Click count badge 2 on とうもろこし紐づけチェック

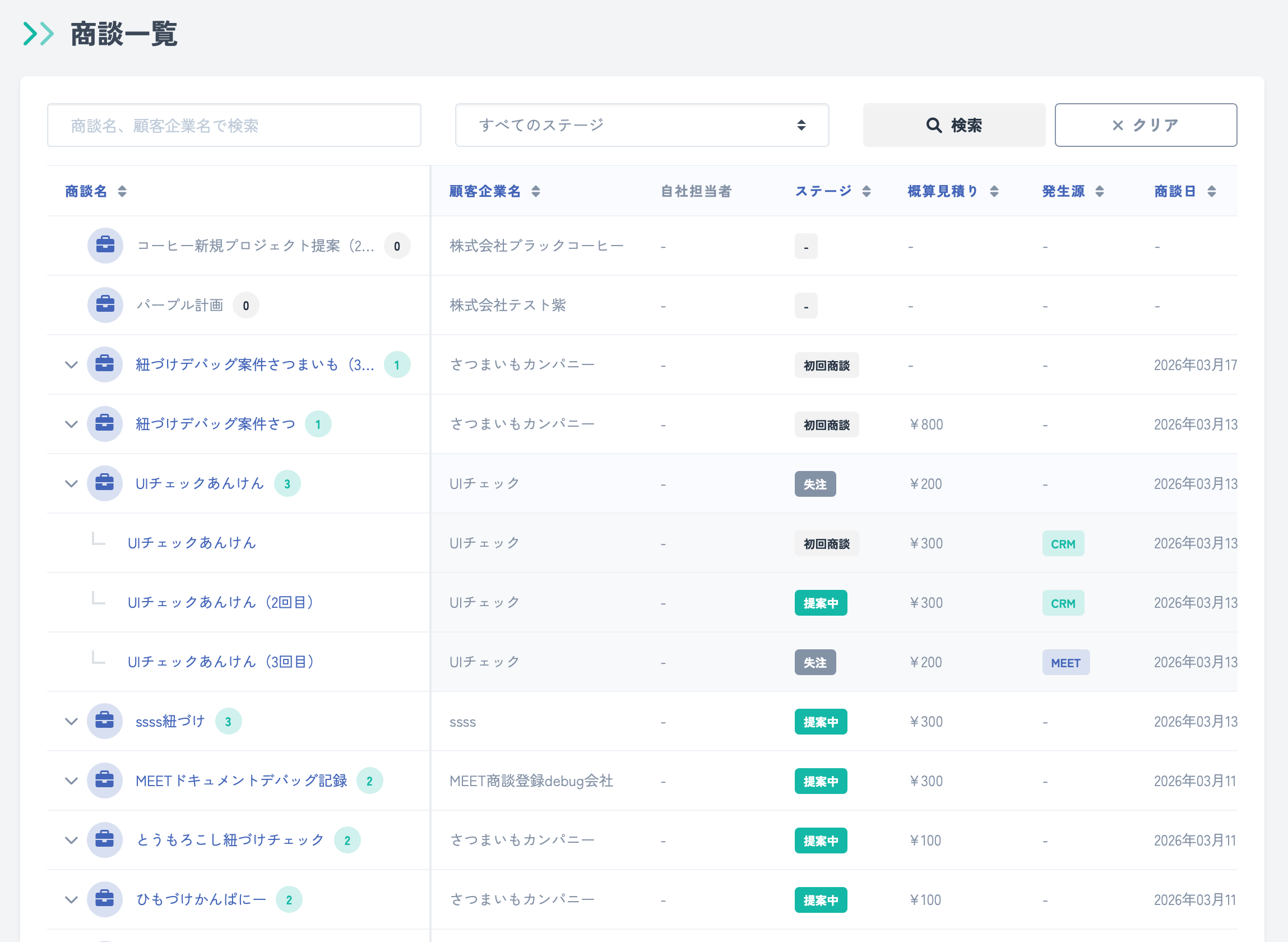(x=348, y=840)
